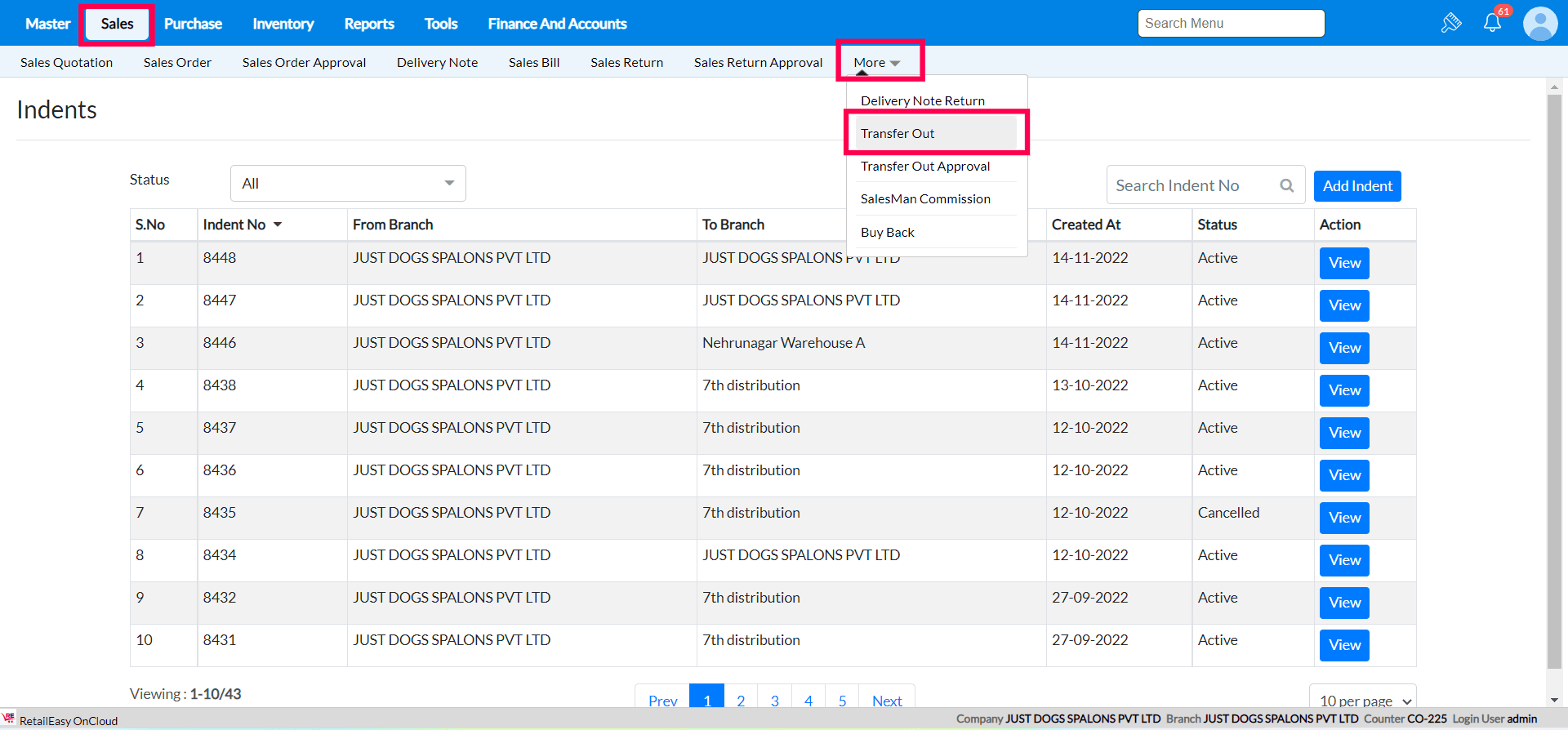This screenshot has width=1568, height=730.
Task: Open the user profile avatar
Action: pos(1540,24)
